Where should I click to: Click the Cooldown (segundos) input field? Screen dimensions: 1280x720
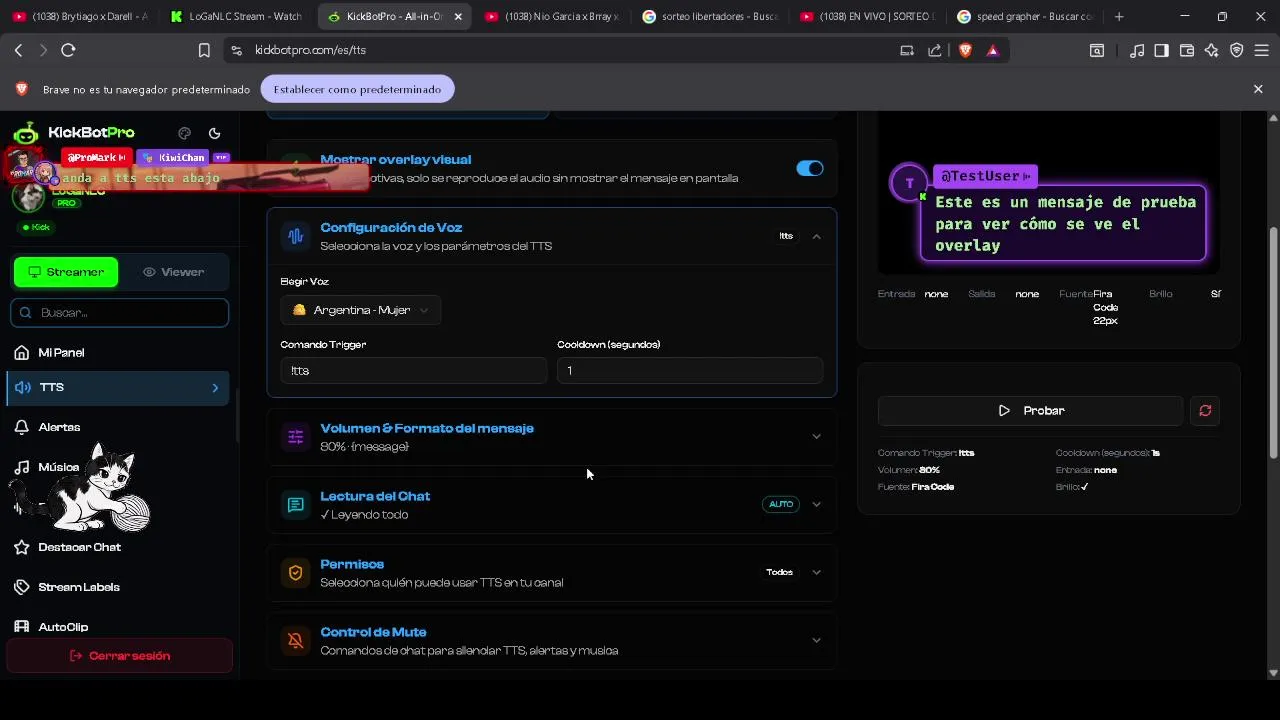coord(690,371)
